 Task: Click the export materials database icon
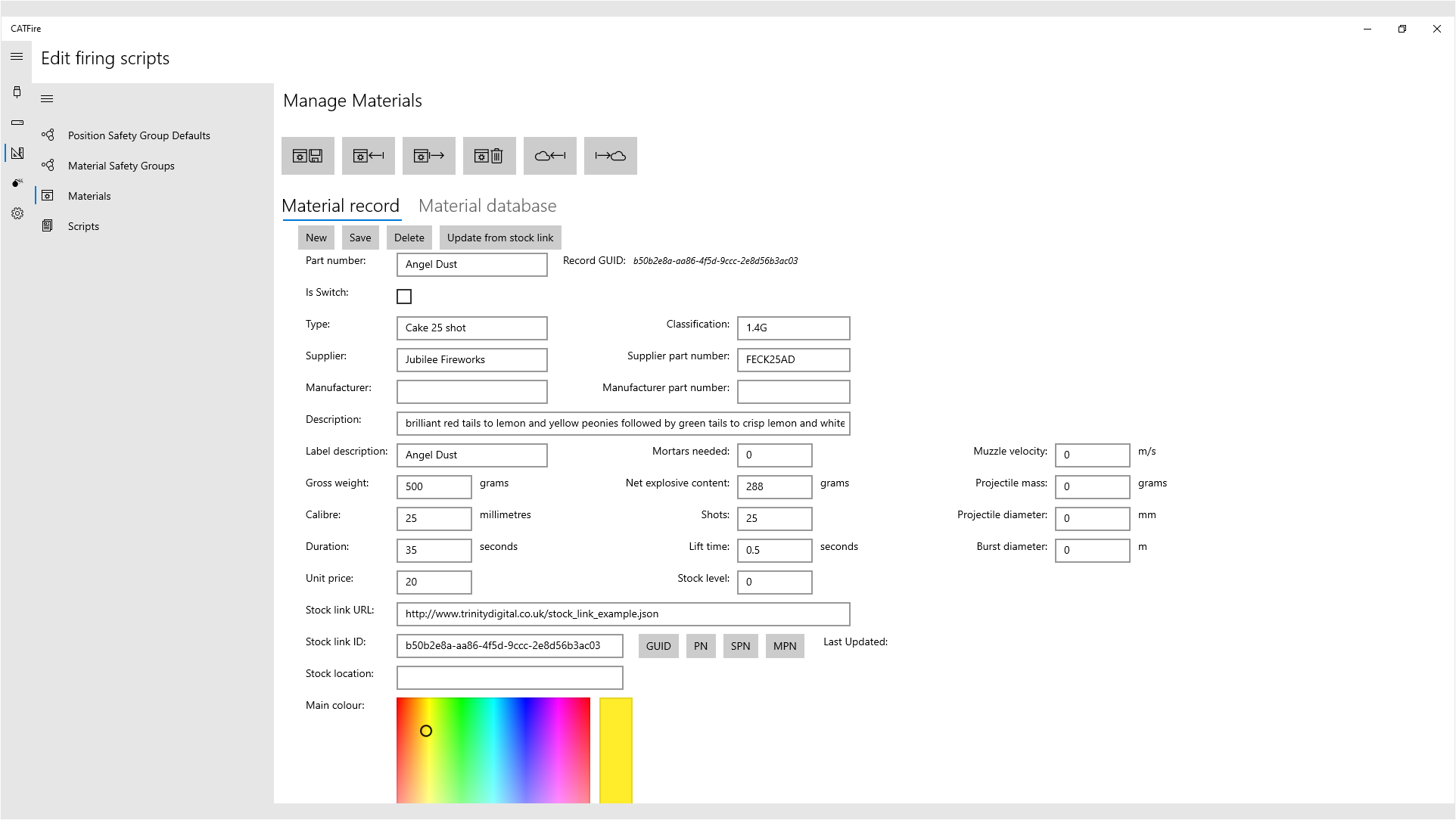[429, 156]
